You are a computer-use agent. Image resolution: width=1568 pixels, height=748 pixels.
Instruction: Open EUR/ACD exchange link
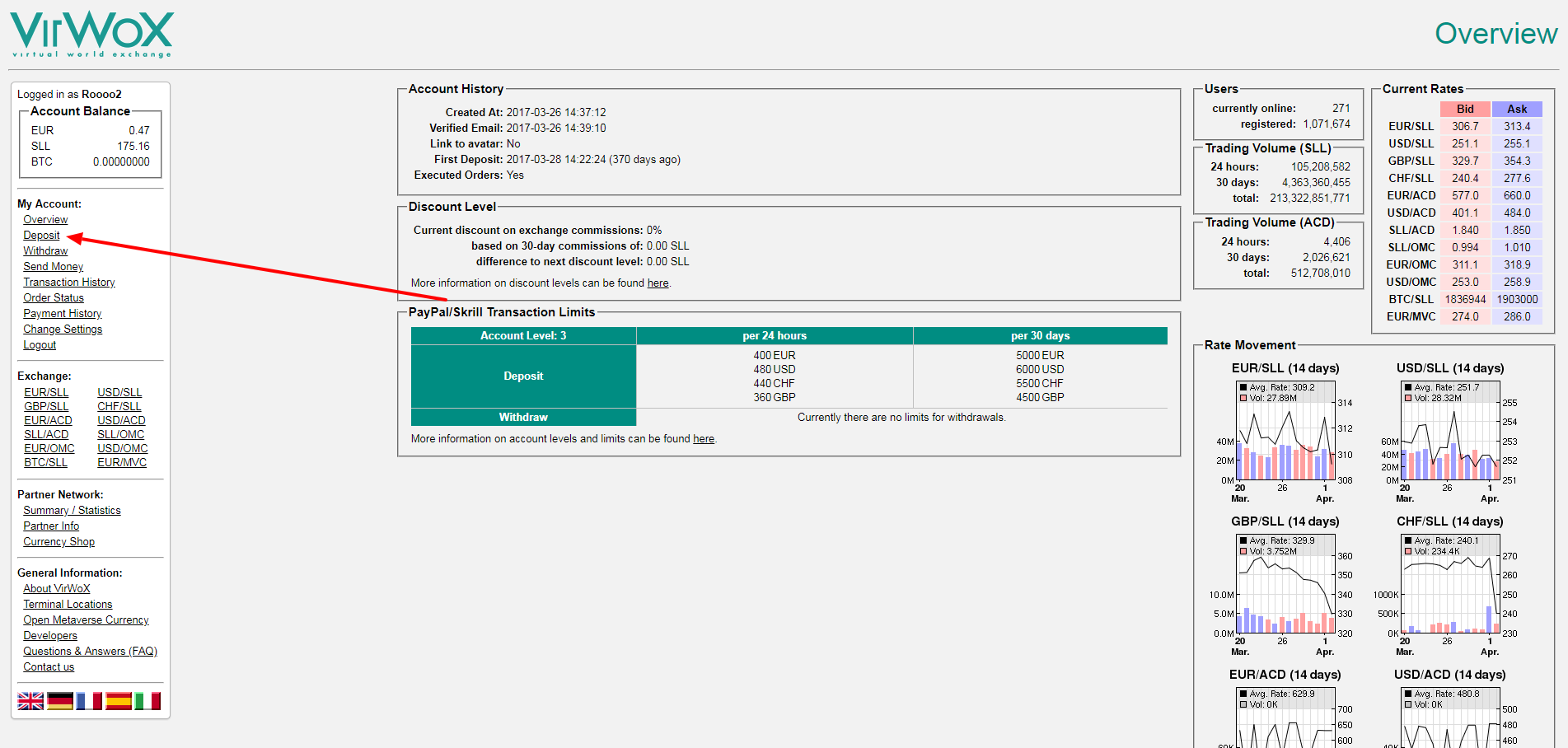coord(48,421)
